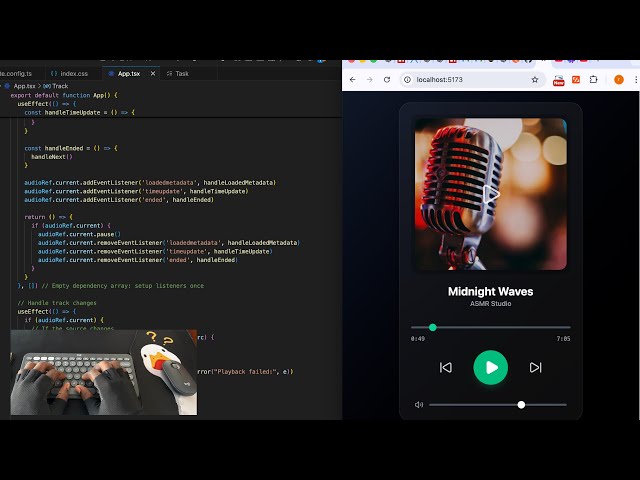Click the volume slider white knob
Image resolution: width=640 pixels, height=480 pixels.
[521, 404]
